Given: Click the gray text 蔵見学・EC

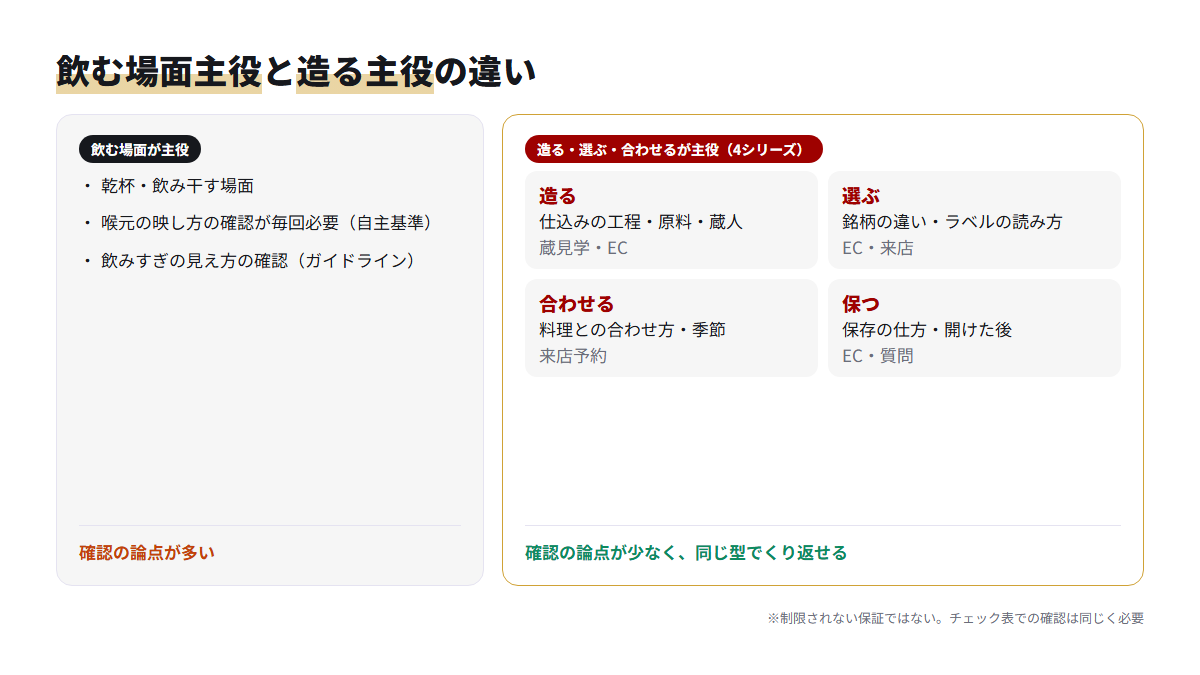Looking at the screenshot, I should pyautogui.click(x=584, y=248).
